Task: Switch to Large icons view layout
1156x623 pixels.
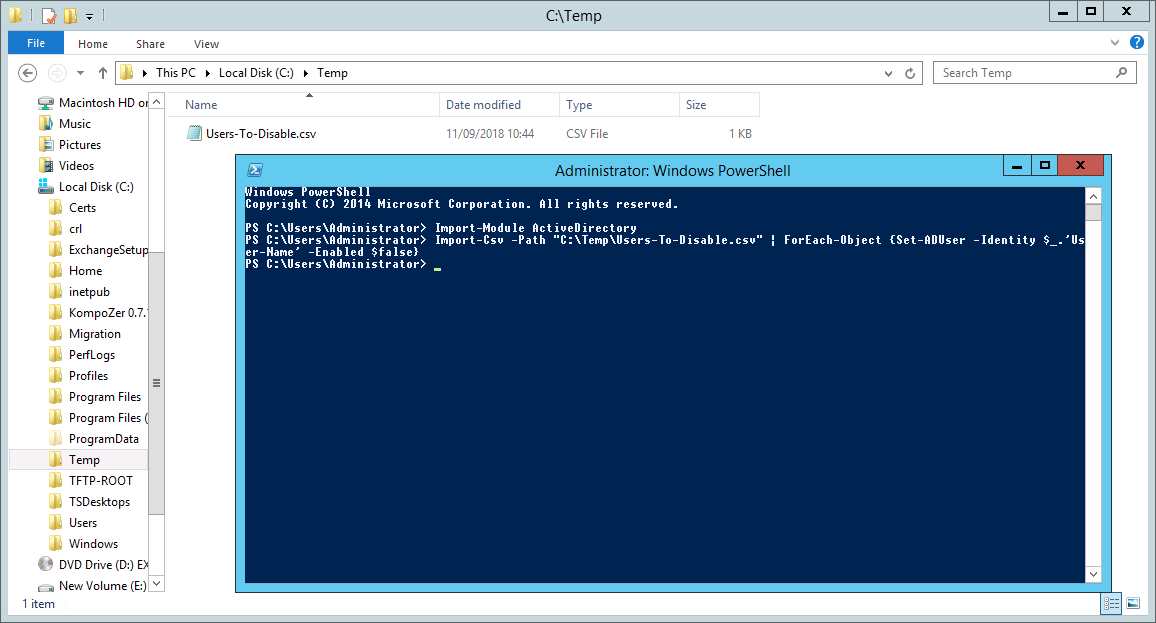Action: tap(1133, 603)
